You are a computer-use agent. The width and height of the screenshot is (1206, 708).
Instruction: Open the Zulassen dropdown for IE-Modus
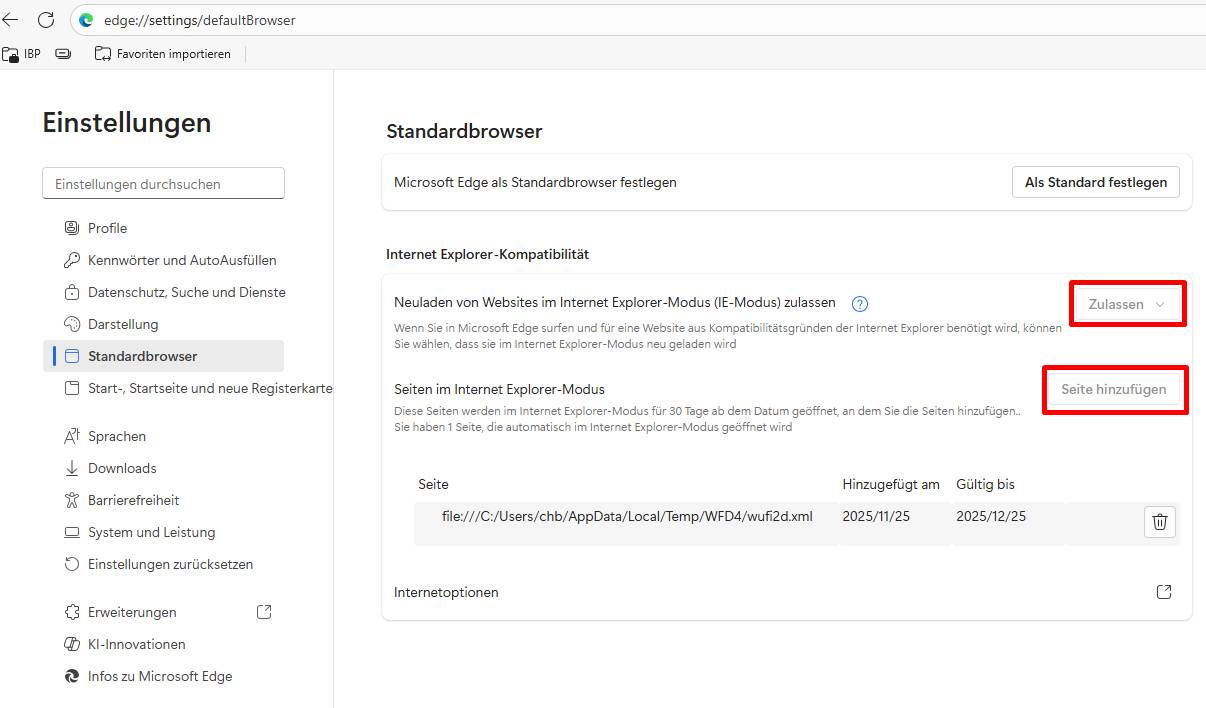point(1127,303)
